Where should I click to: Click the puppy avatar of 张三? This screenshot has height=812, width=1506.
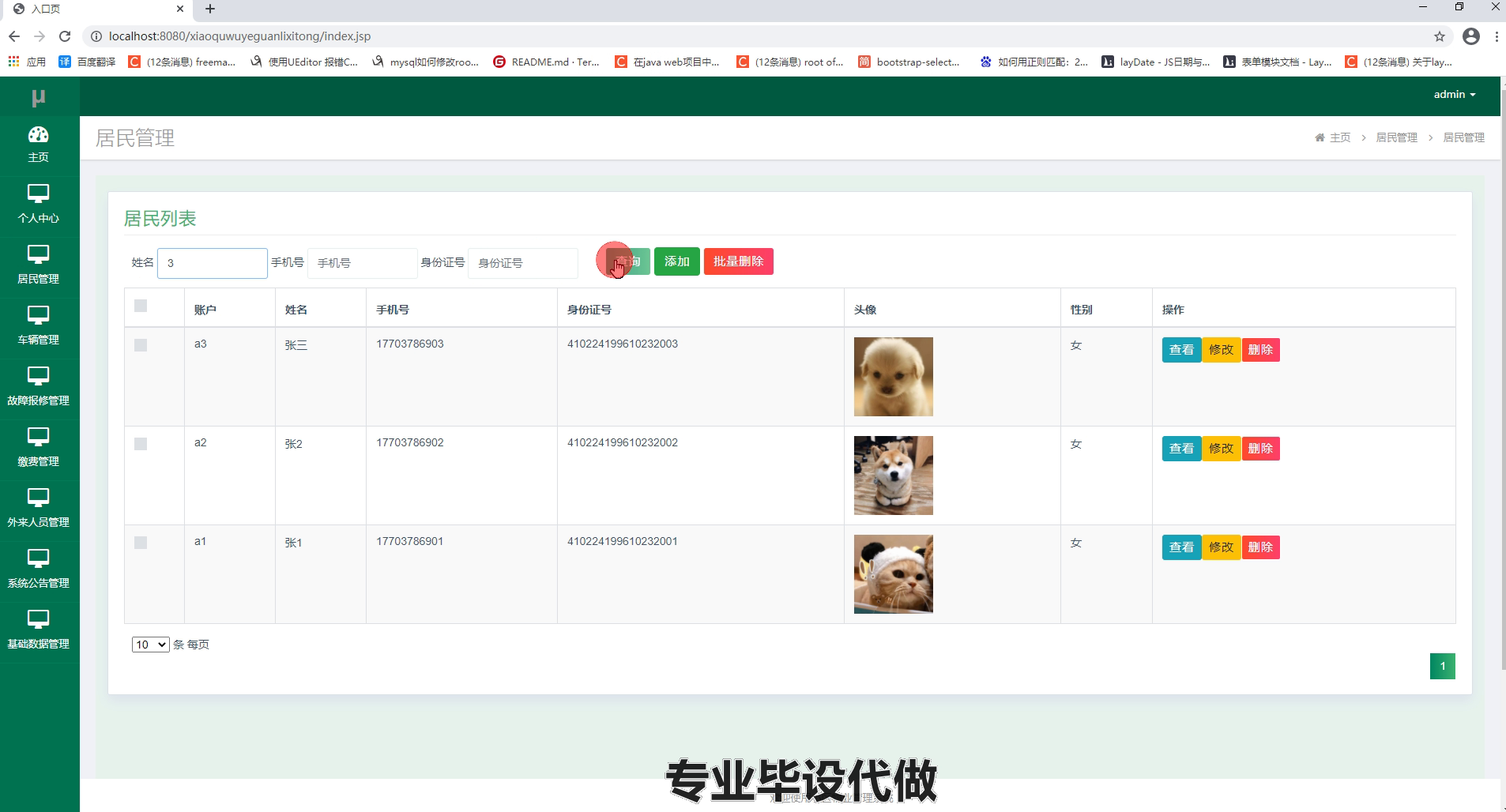(x=894, y=377)
